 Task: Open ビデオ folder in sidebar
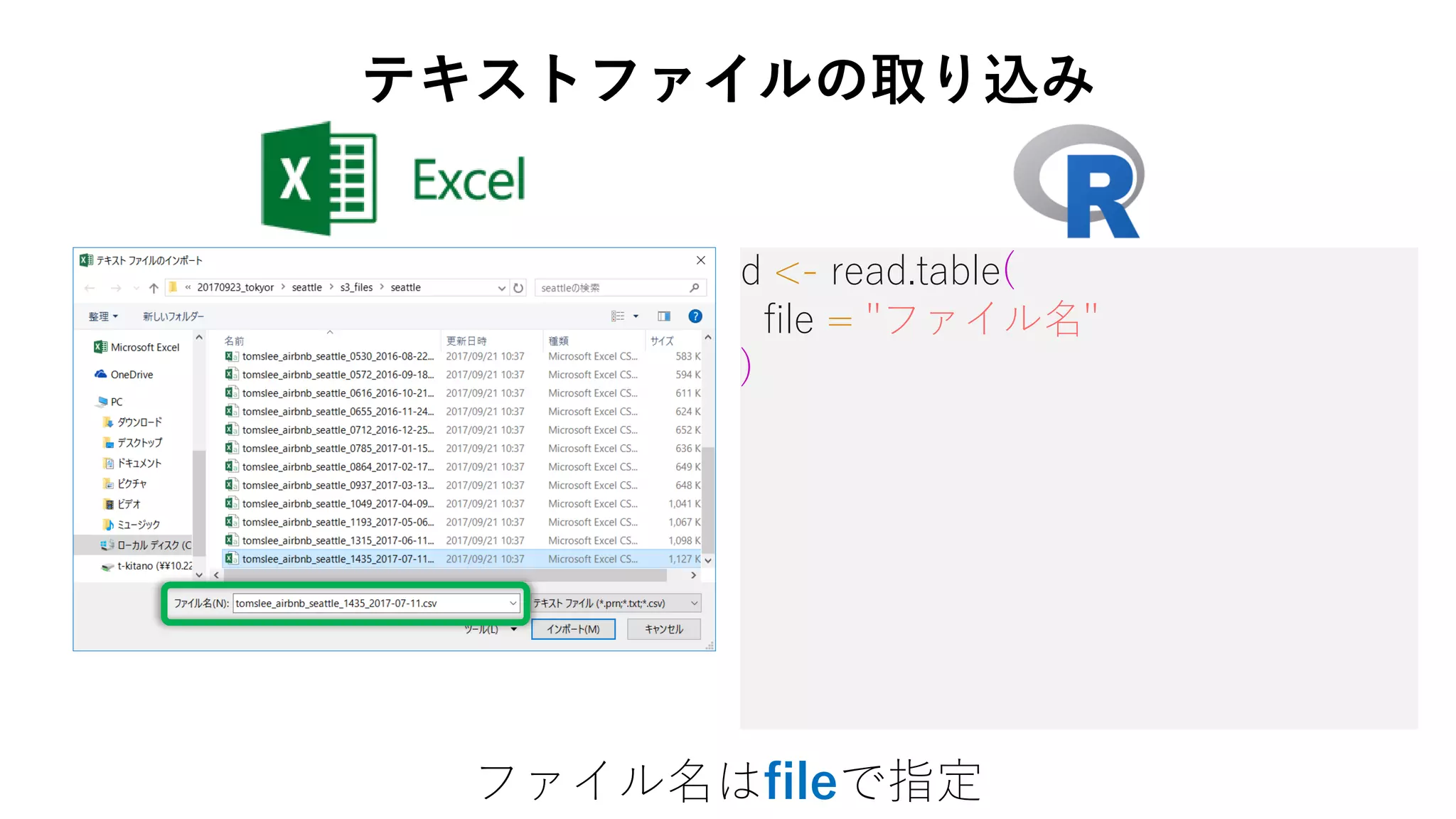tap(122, 505)
